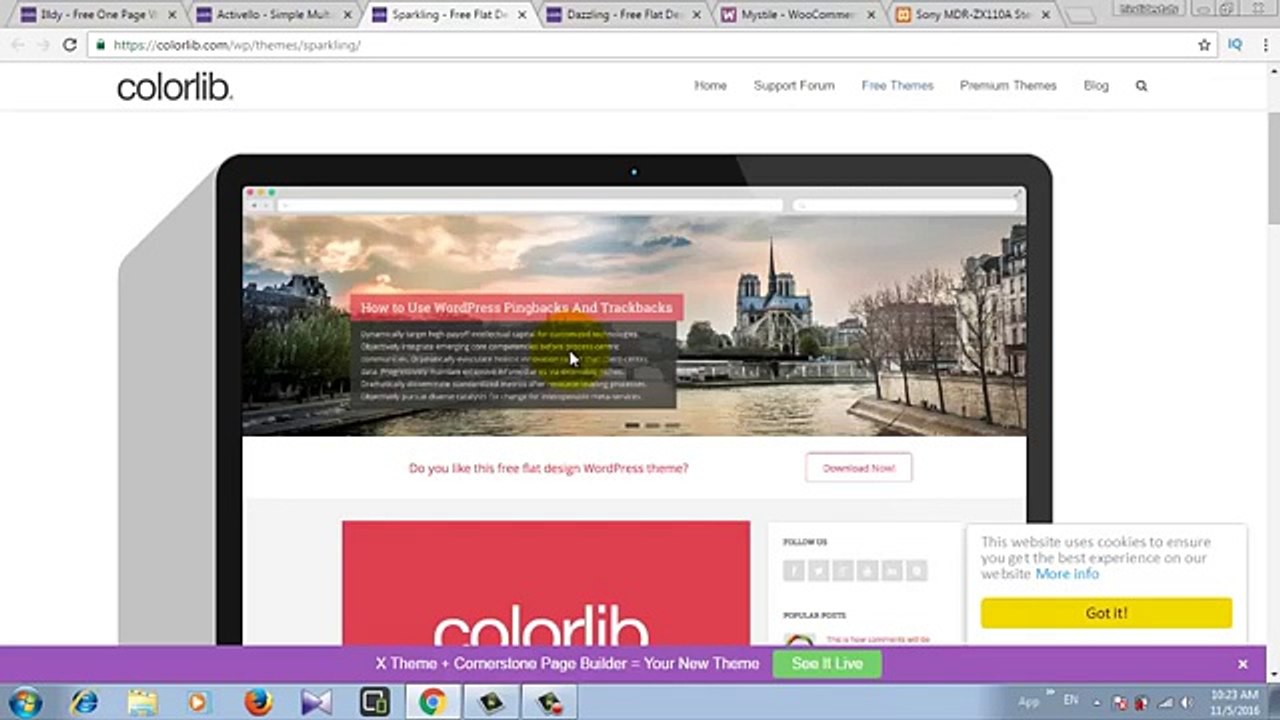This screenshot has height=720, width=1280.
Task: Open the More info cookie link
Action: (1067, 574)
